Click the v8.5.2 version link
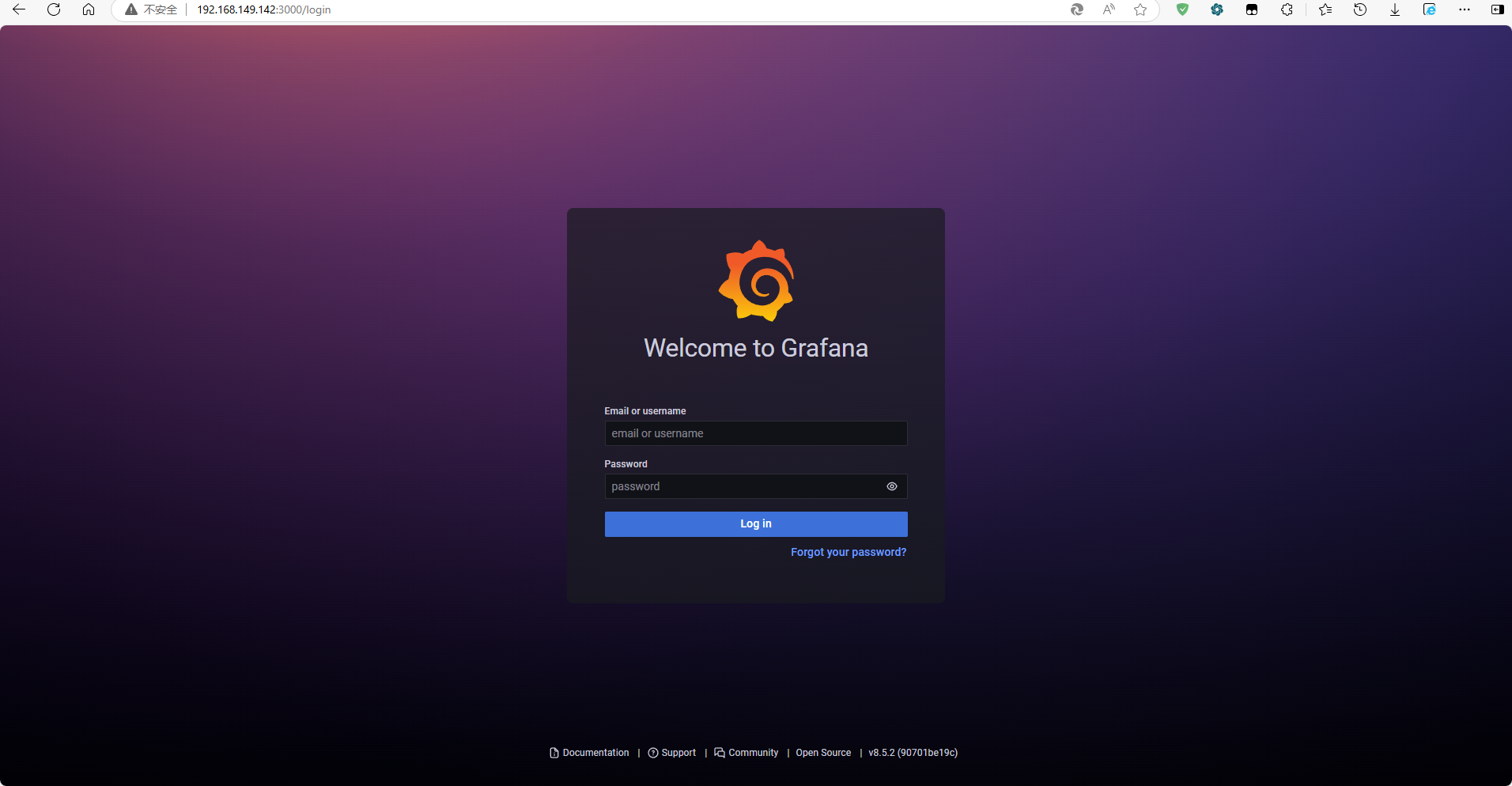Screen dimensions: 1512x786 point(913,753)
